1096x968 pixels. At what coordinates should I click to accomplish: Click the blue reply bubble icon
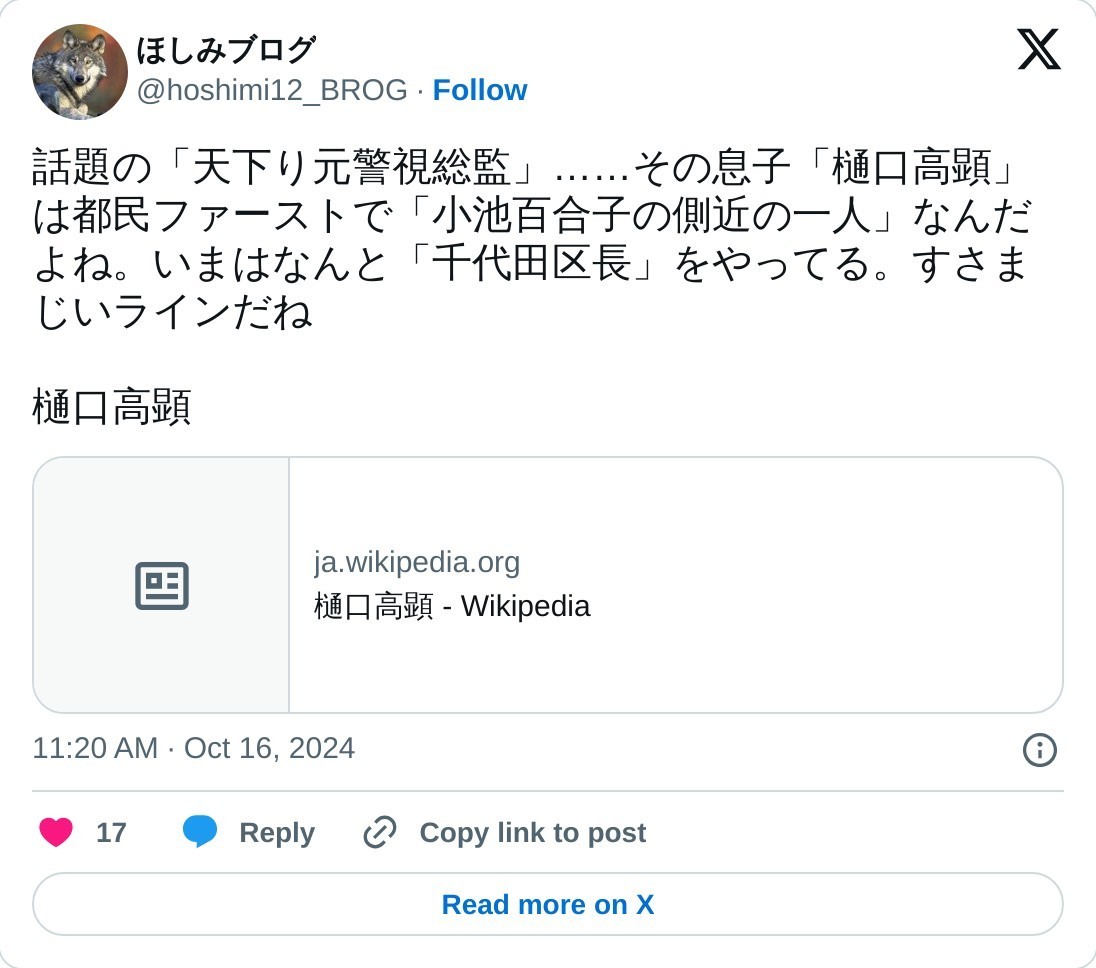coord(200,832)
